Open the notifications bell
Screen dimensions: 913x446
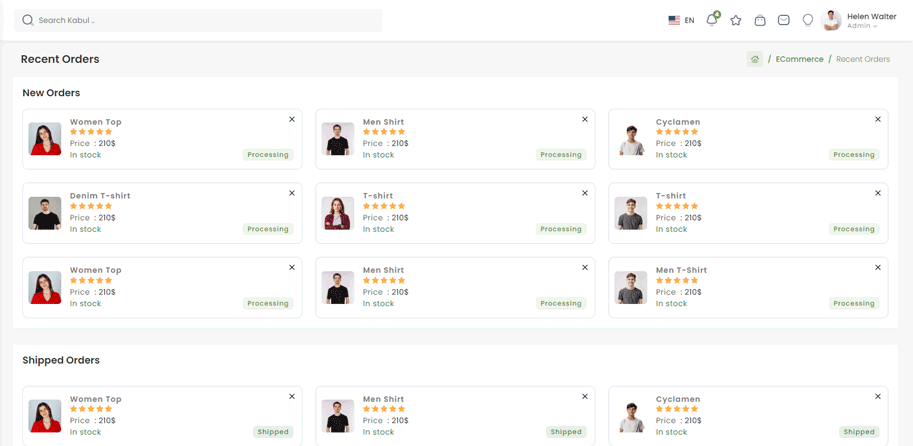point(711,20)
